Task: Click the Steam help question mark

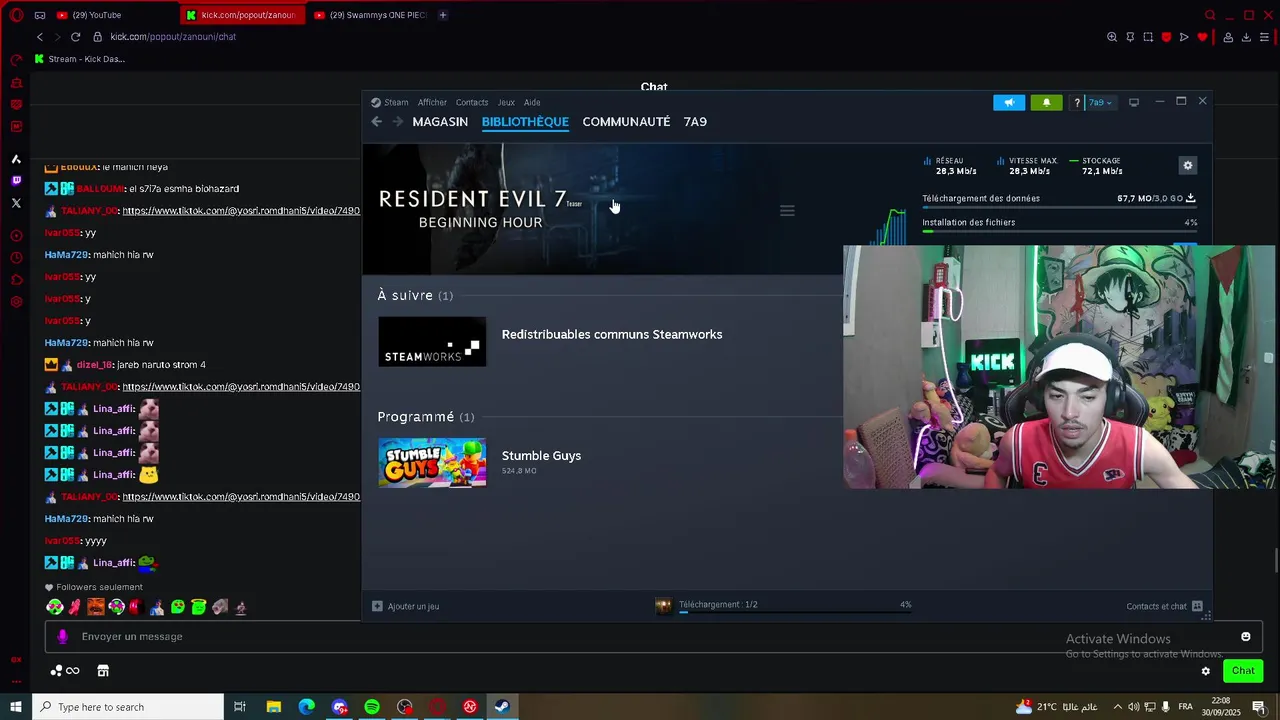Action: 1077,102
